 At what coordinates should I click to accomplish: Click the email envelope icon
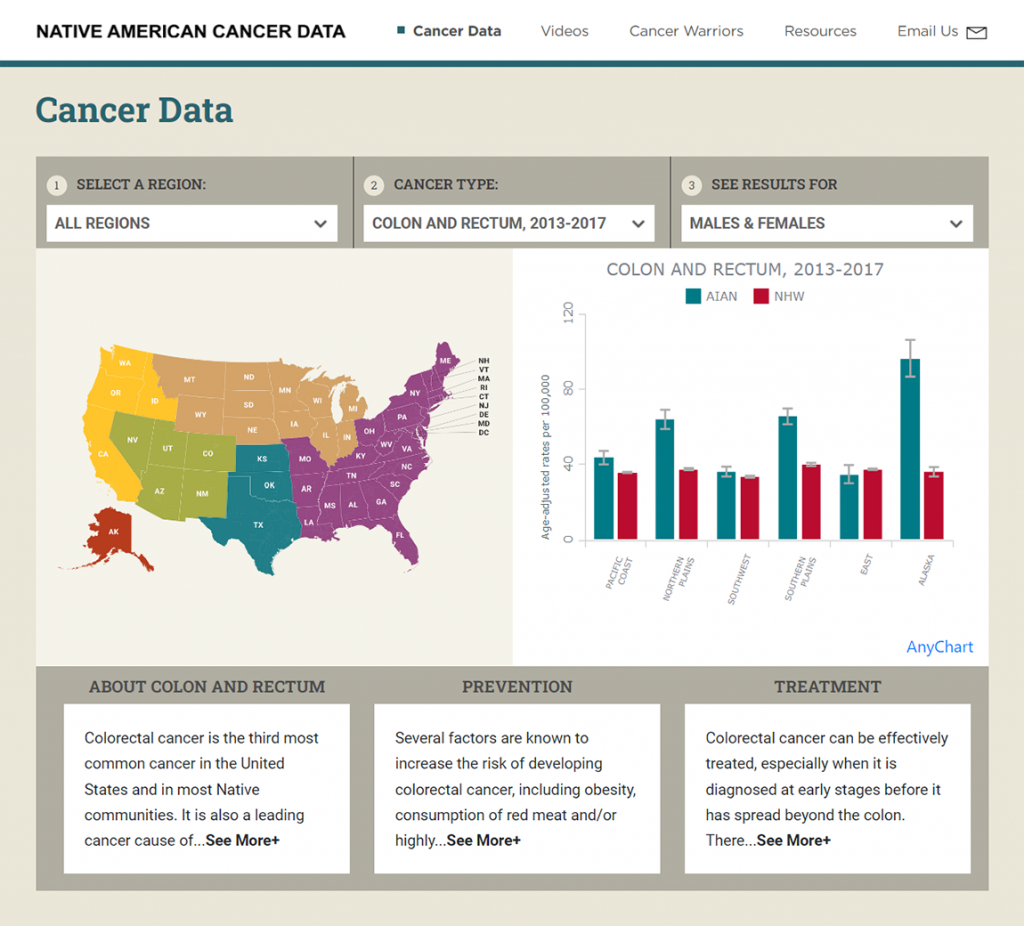click(x=975, y=31)
